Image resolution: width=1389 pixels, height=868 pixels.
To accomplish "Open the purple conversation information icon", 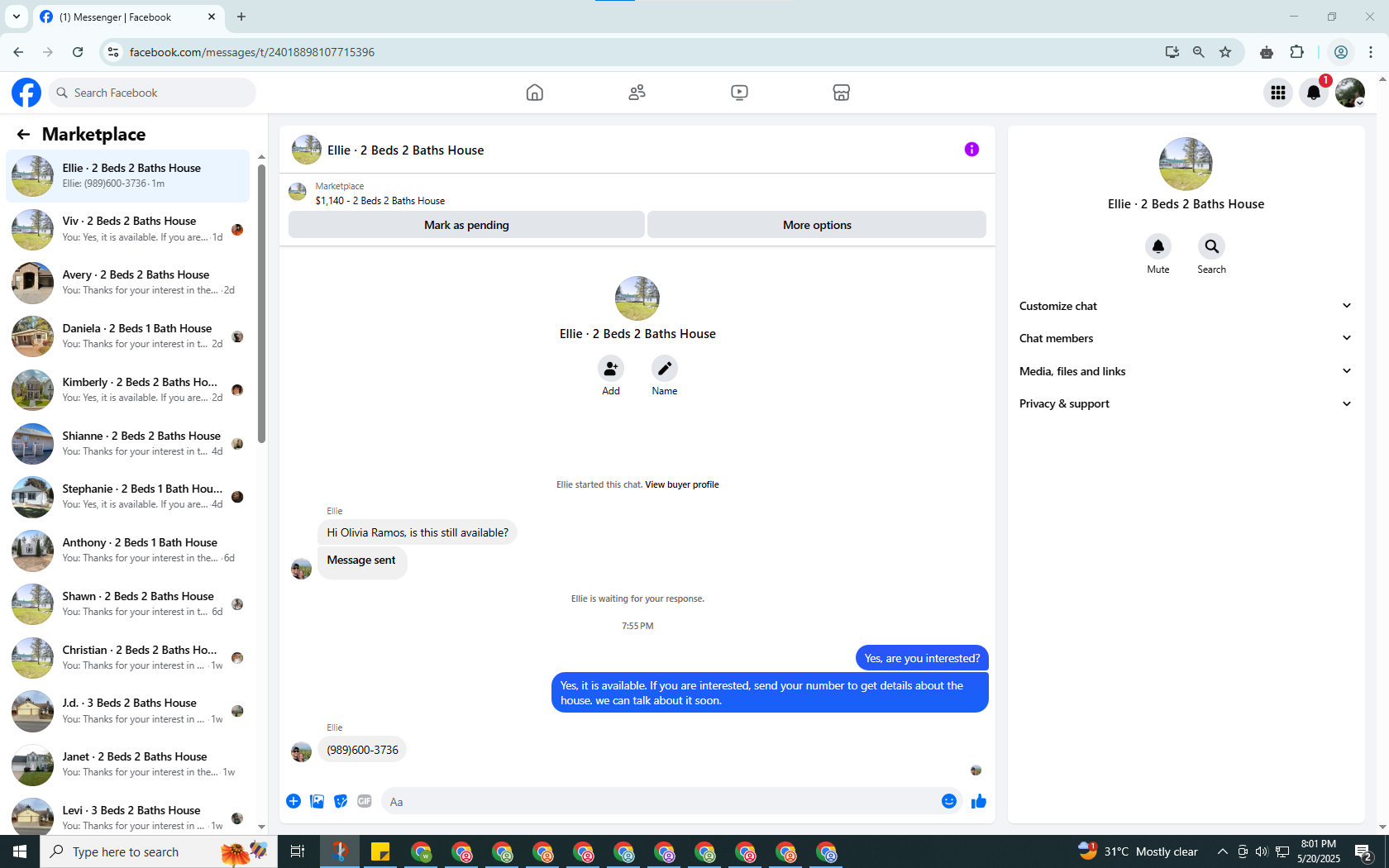I will coord(971,150).
